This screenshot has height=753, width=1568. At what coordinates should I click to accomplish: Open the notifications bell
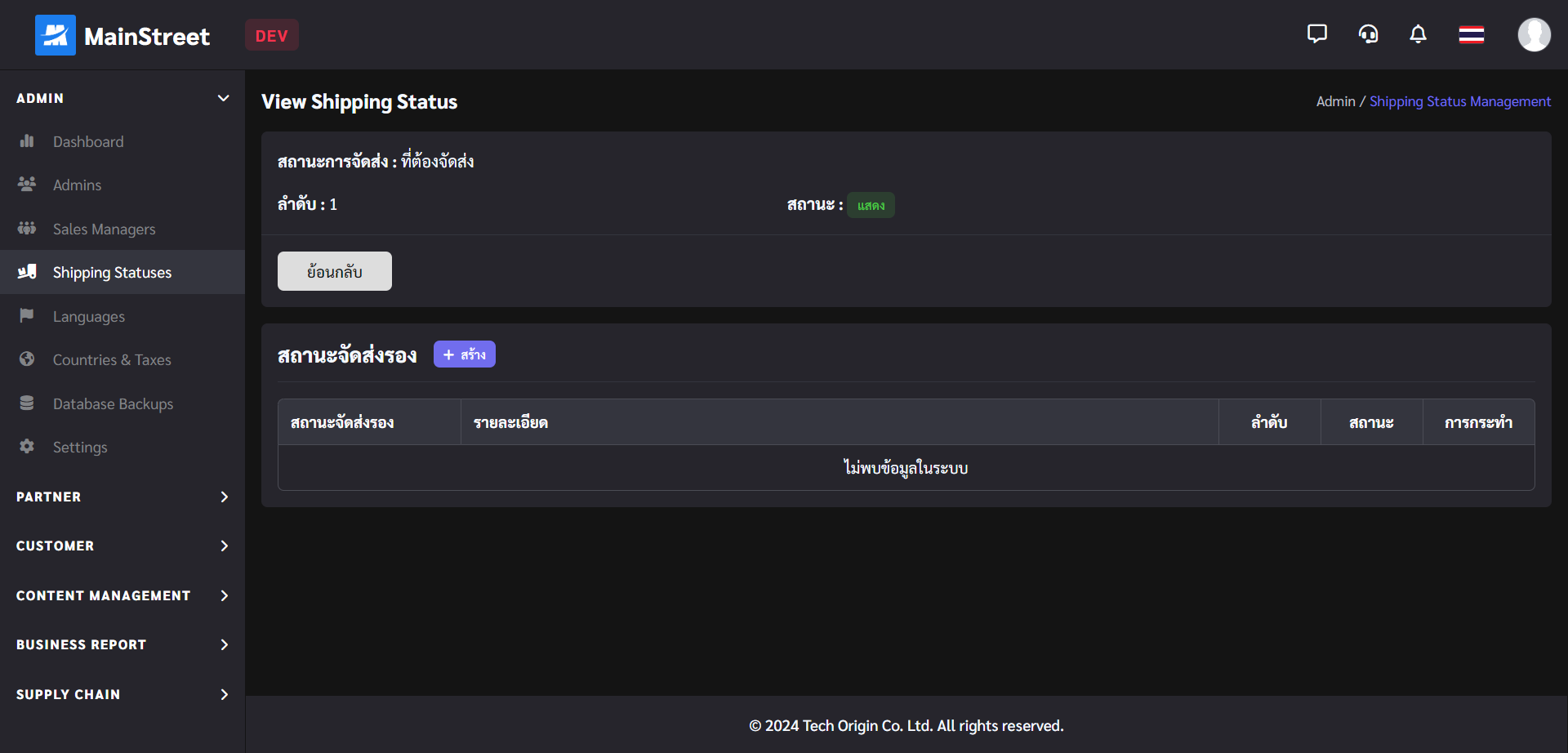(x=1419, y=34)
